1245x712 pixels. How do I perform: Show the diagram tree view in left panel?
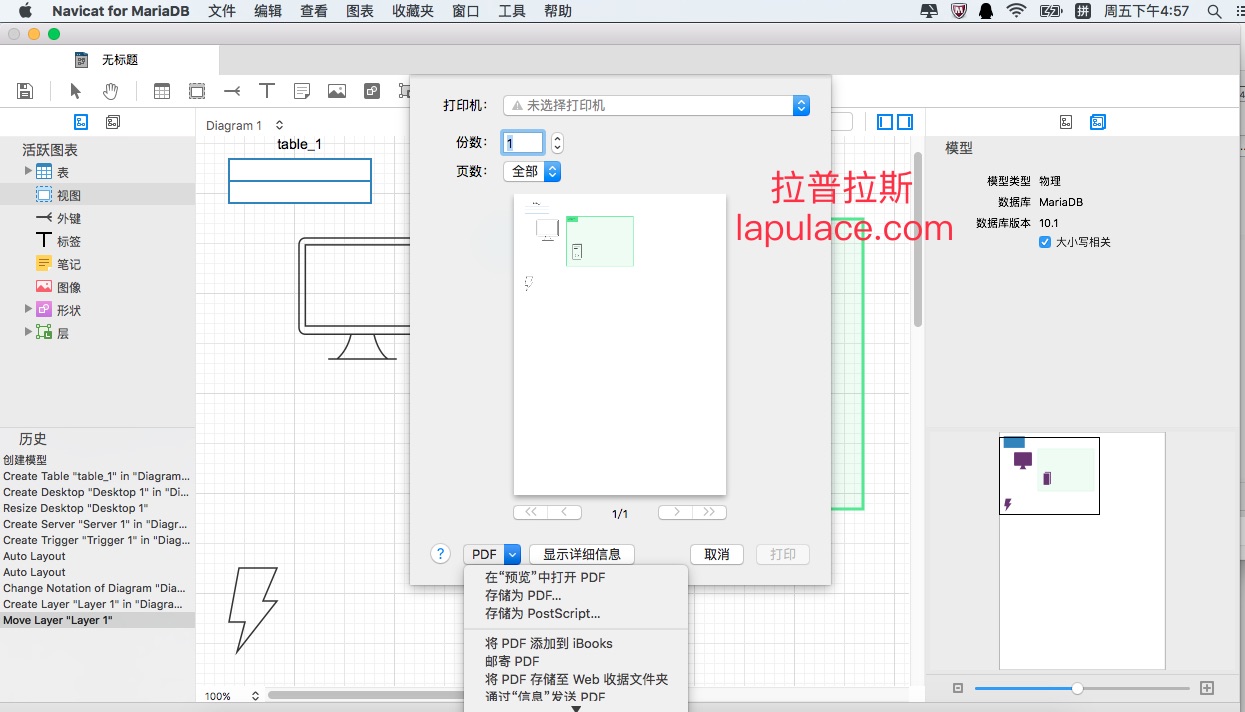point(82,122)
